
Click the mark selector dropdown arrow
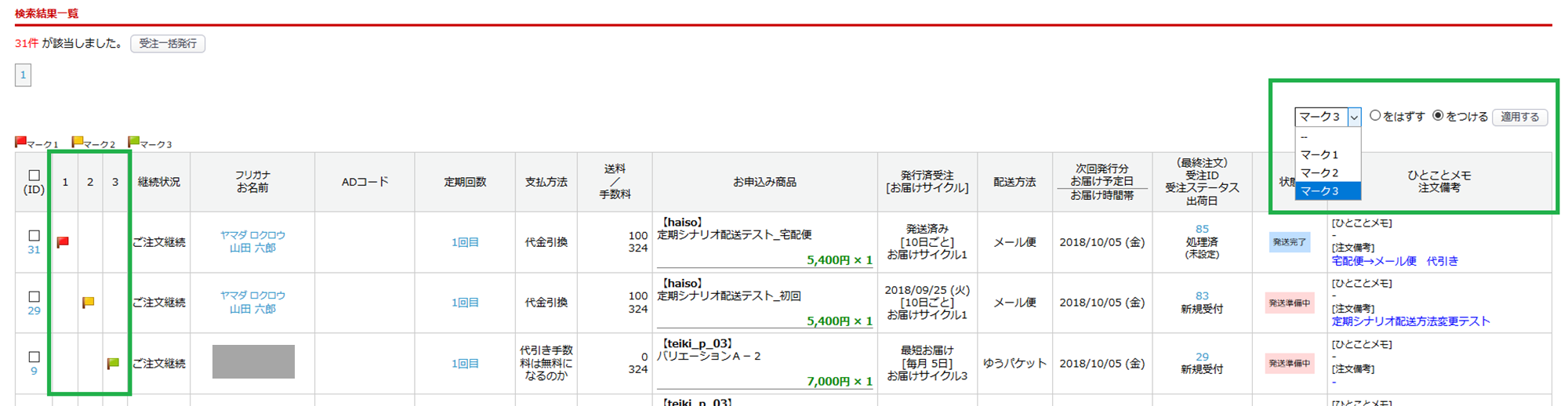1354,117
